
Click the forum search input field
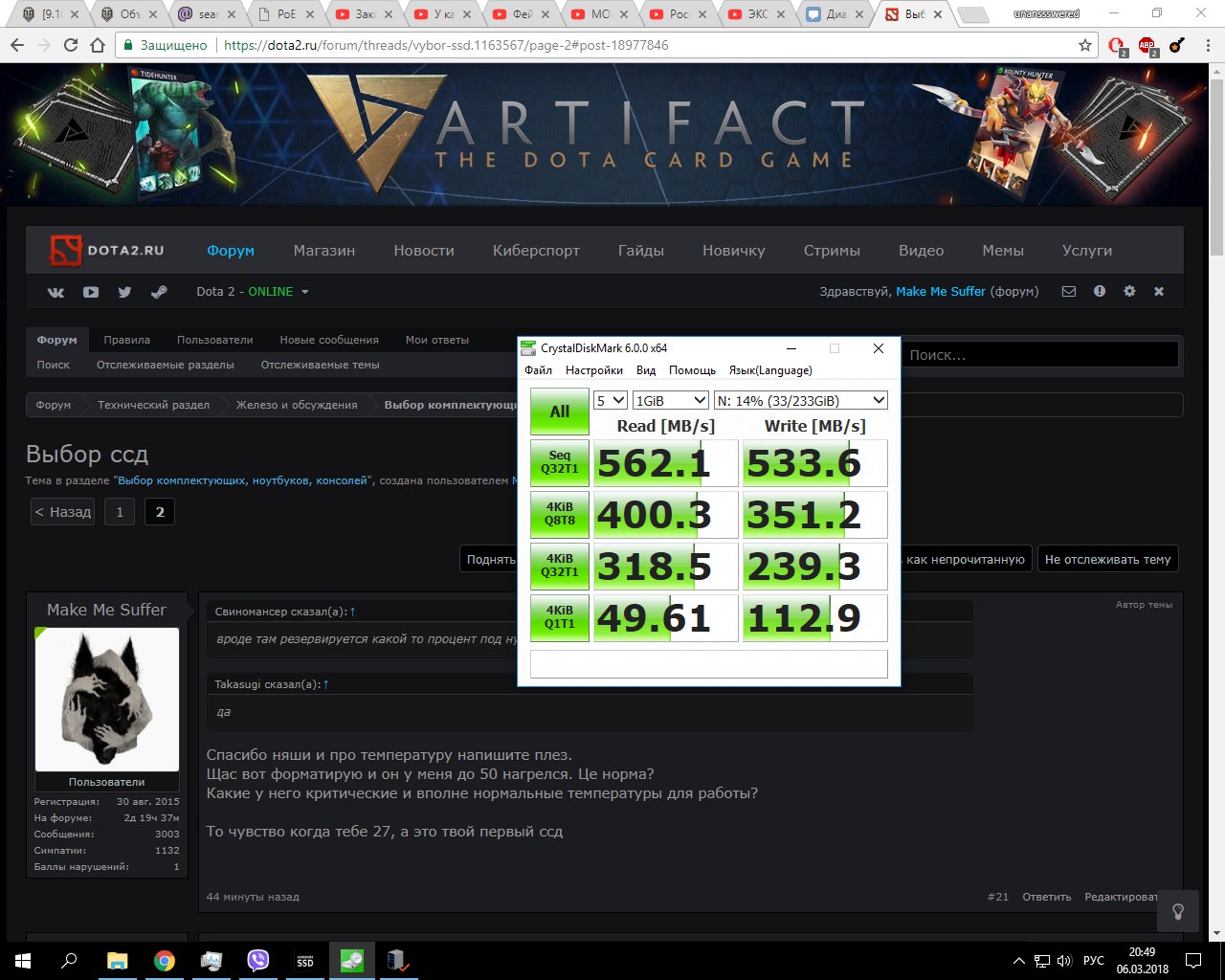pos(1040,355)
